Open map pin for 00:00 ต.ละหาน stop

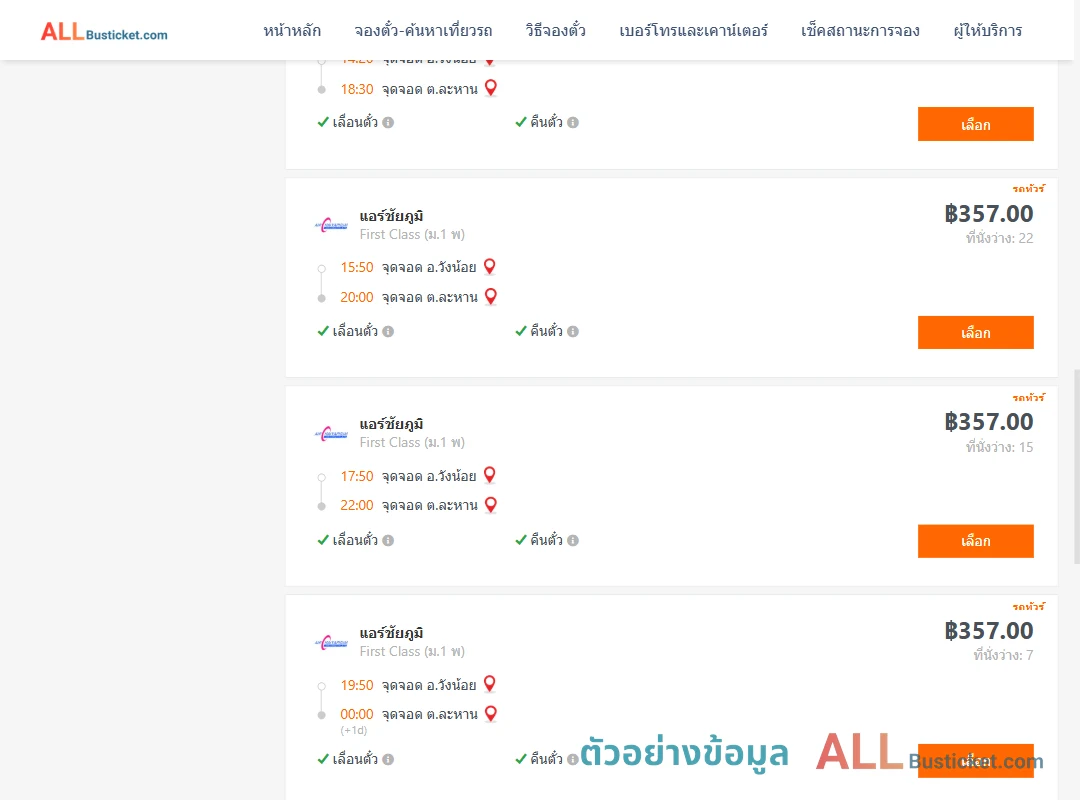pyautogui.click(x=491, y=714)
